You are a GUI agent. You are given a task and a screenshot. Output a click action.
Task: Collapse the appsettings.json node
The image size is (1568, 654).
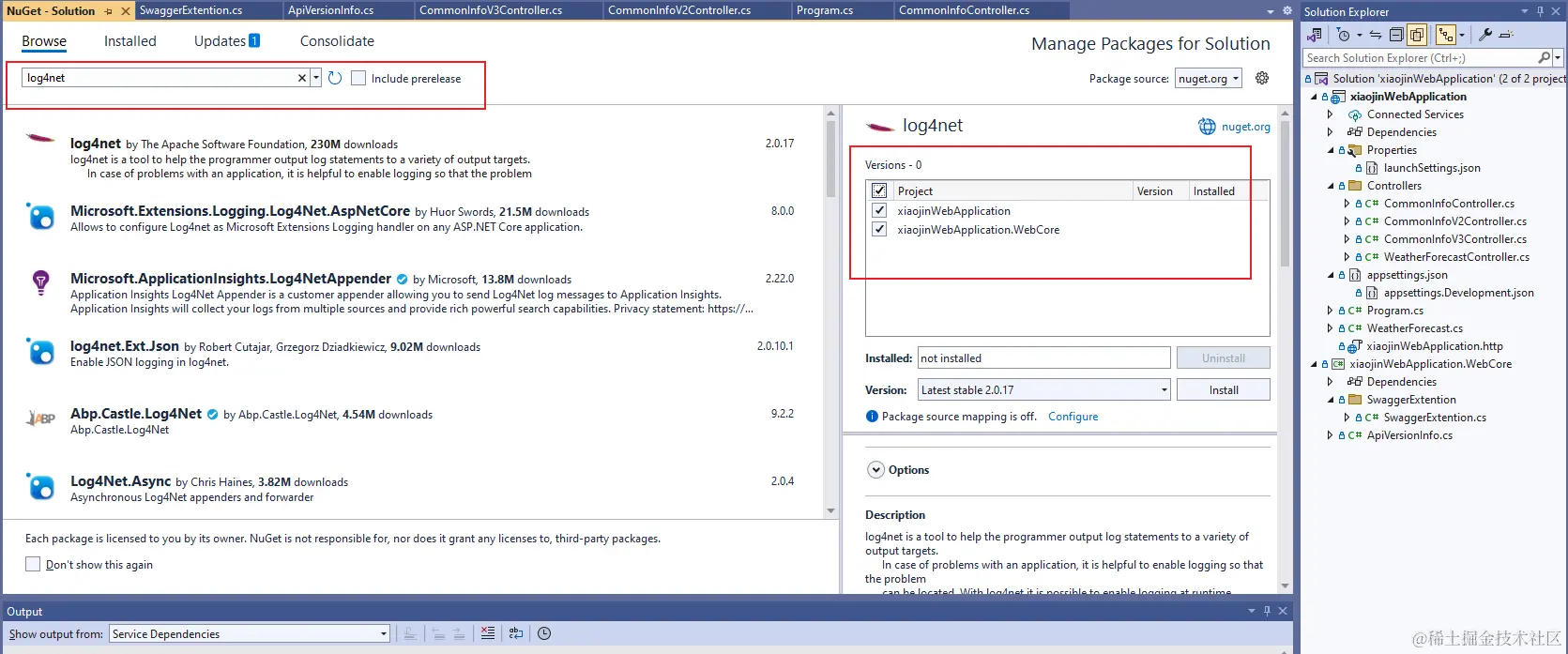click(x=1331, y=275)
